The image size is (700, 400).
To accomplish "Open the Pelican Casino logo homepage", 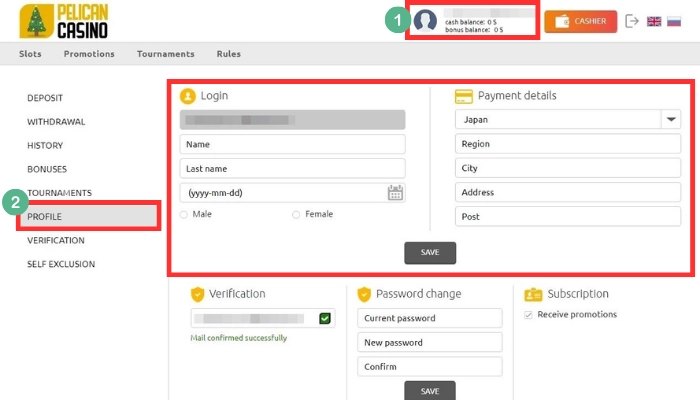I will pos(64,21).
